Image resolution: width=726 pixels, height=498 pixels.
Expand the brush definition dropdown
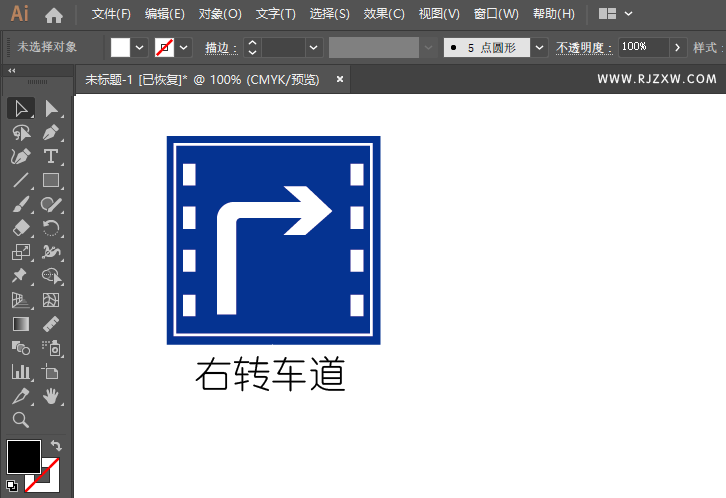[540, 48]
